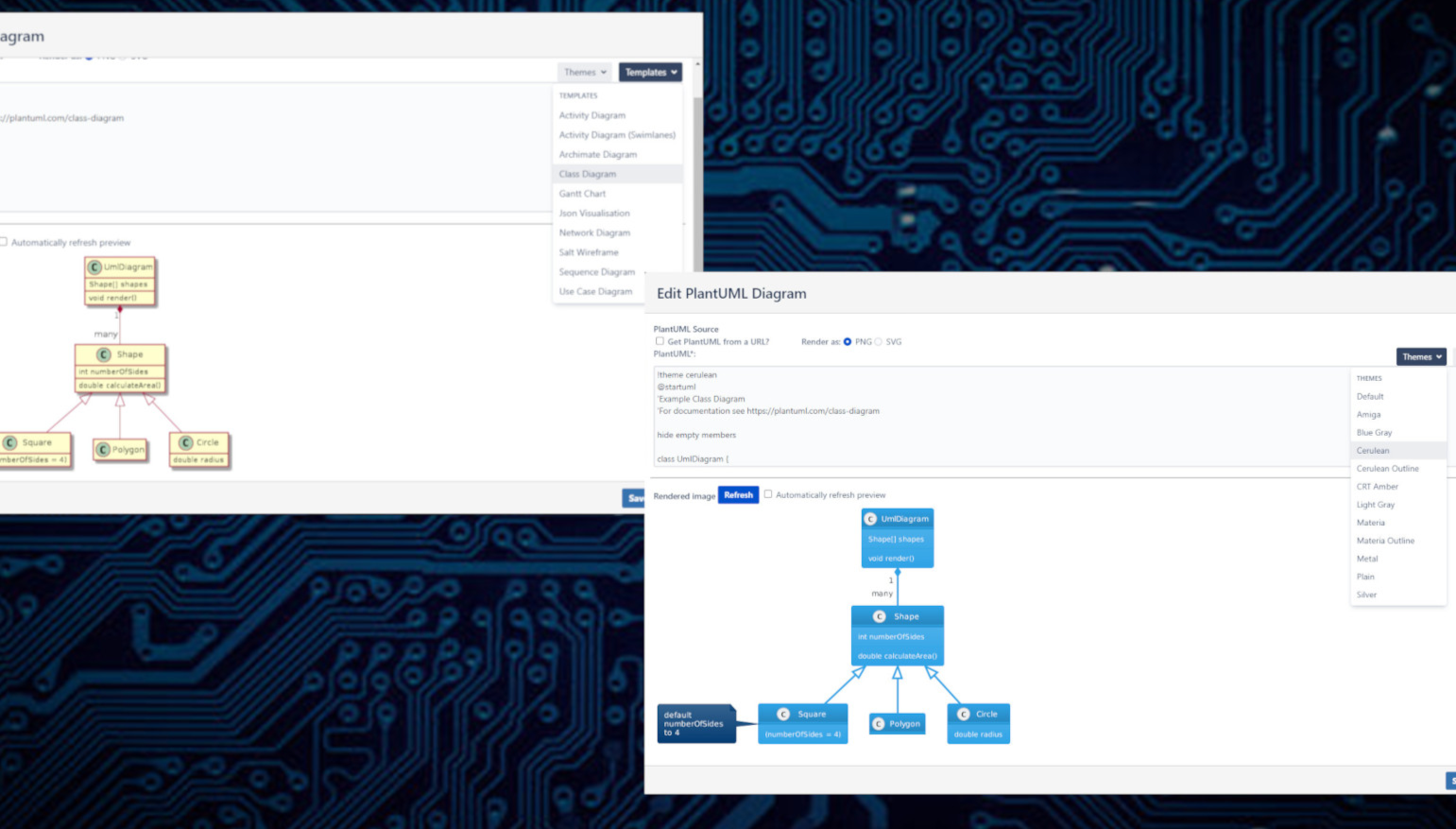
Task: Open the dark Themes dropdown in right dialog
Action: point(1421,356)
